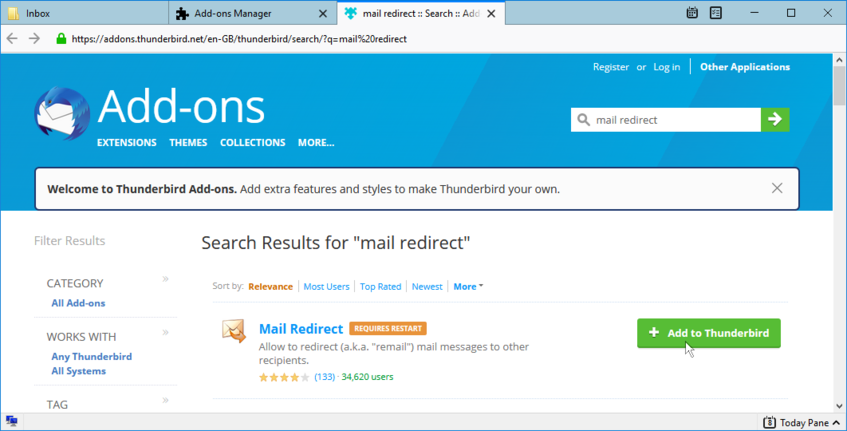This screenshot has width=847, height=431.
Task: Click the vertical scrollbar thumb
Action: coord(839,85)
